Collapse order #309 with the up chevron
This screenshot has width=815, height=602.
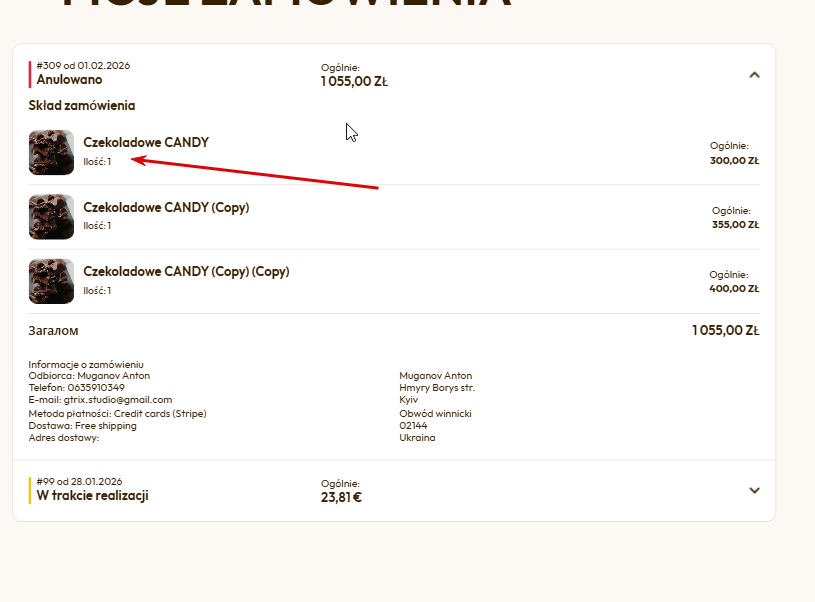coord(754,74)
